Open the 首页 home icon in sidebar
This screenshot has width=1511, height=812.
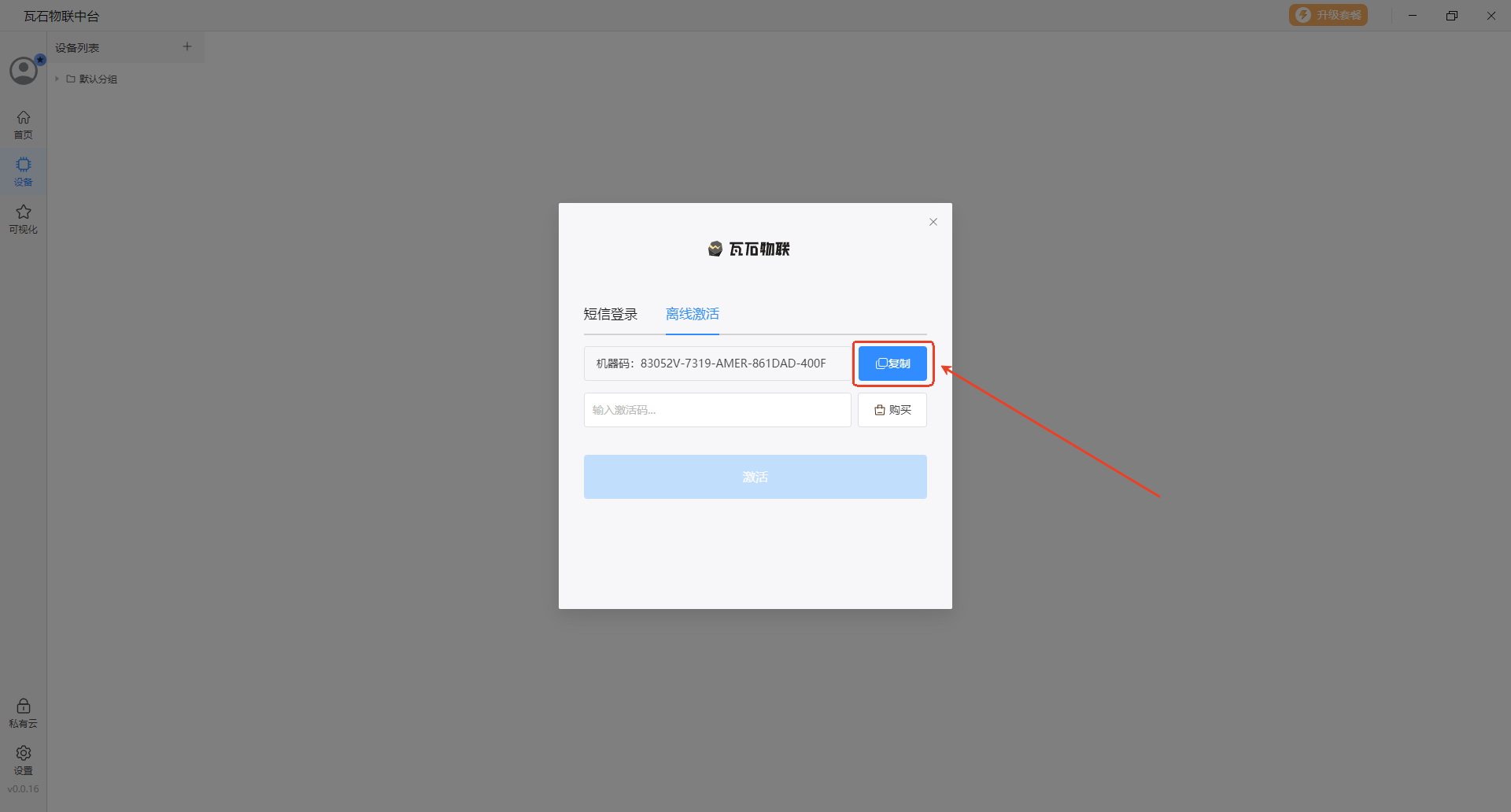[24, 124]
